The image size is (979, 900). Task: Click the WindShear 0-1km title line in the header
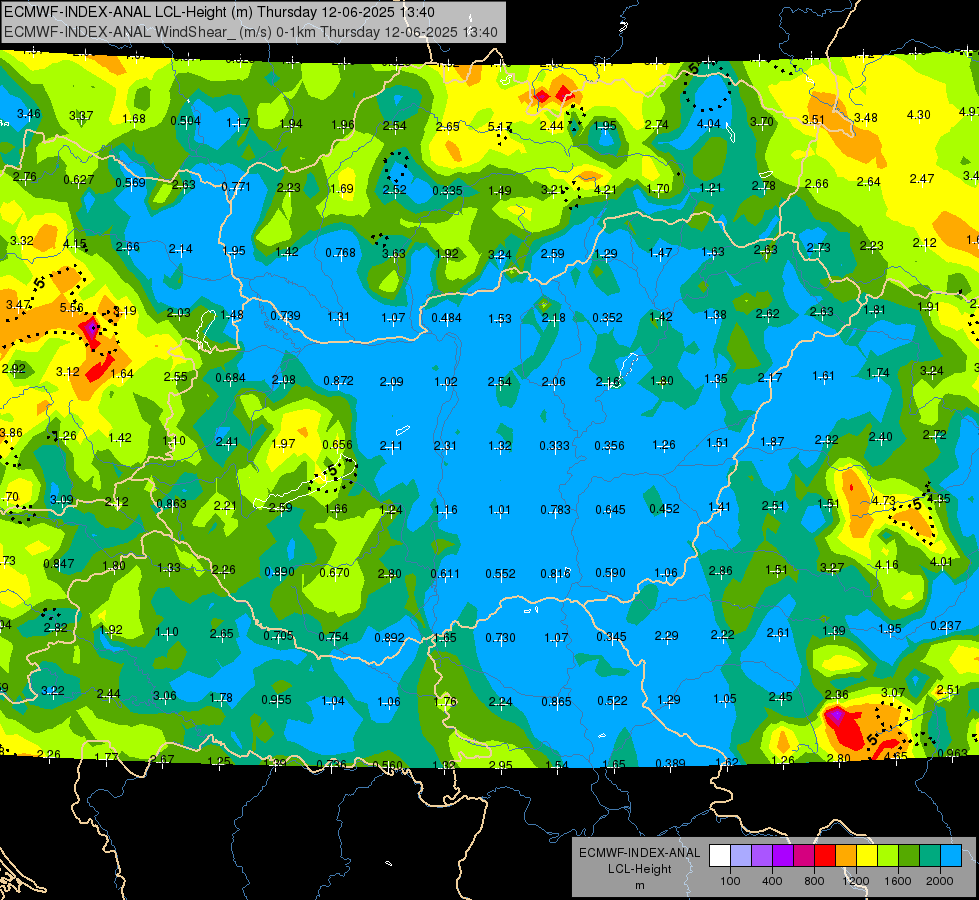(x=251, y=32)
